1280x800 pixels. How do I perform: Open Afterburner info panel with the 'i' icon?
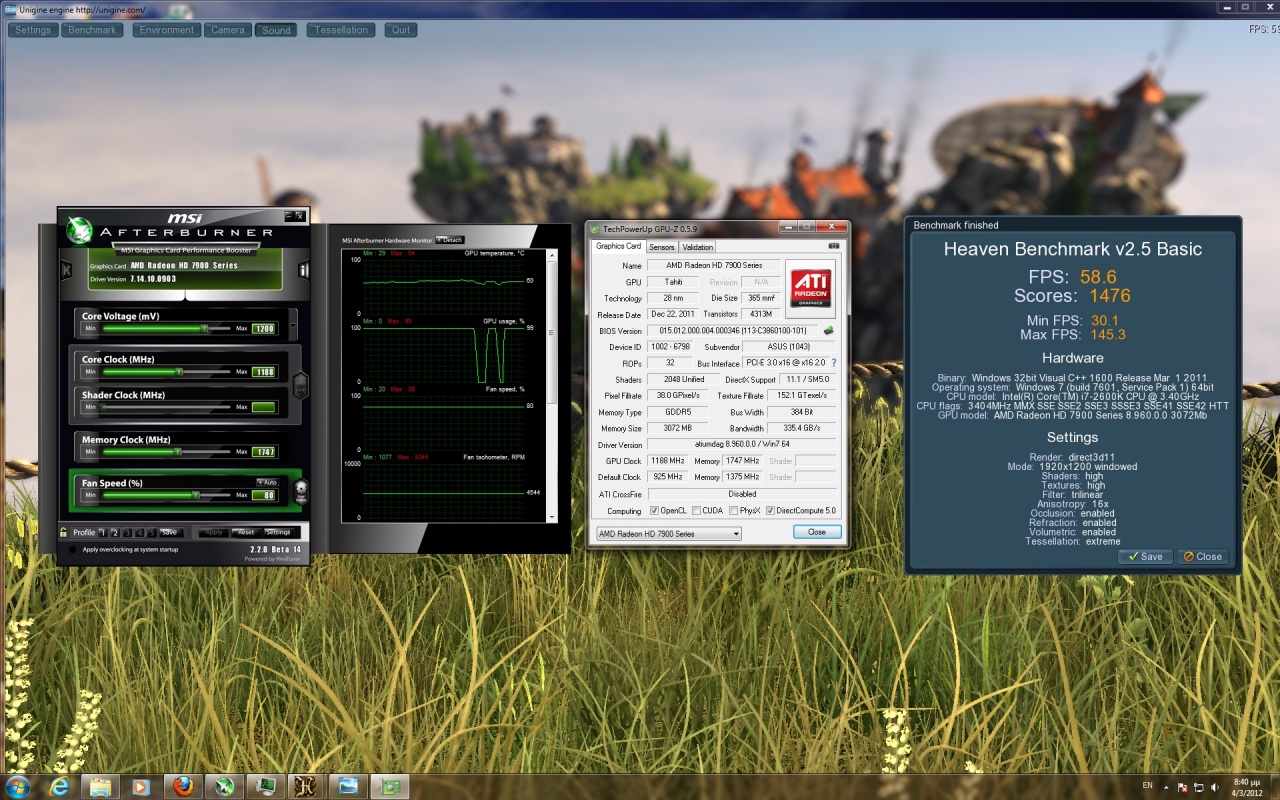tap(303, 270)
